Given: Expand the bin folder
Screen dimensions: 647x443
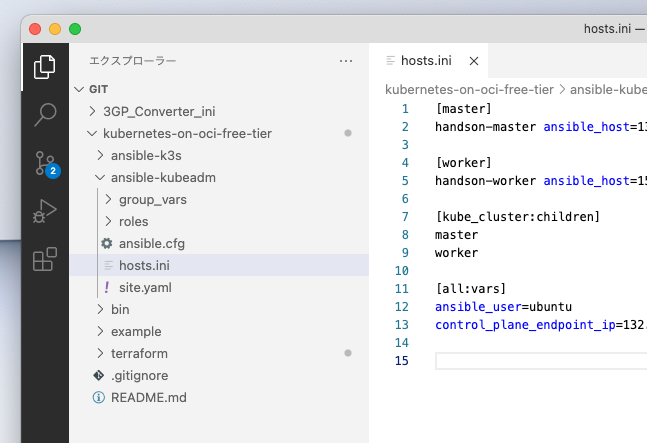Looking at the screenshot, I should pyautogui.click(x=100, y=309).
